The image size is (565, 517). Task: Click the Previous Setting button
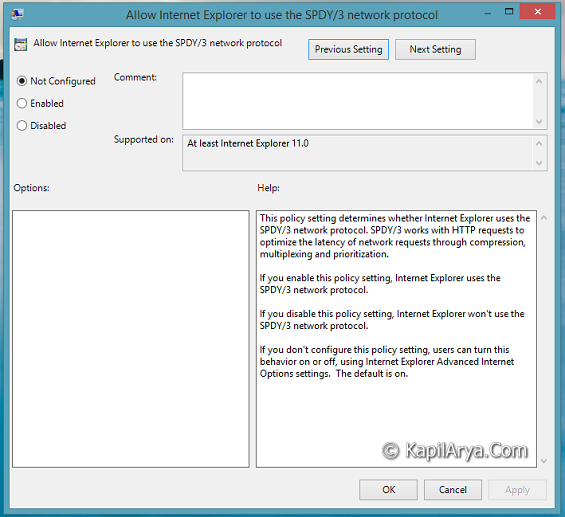(x=348, y=49)
